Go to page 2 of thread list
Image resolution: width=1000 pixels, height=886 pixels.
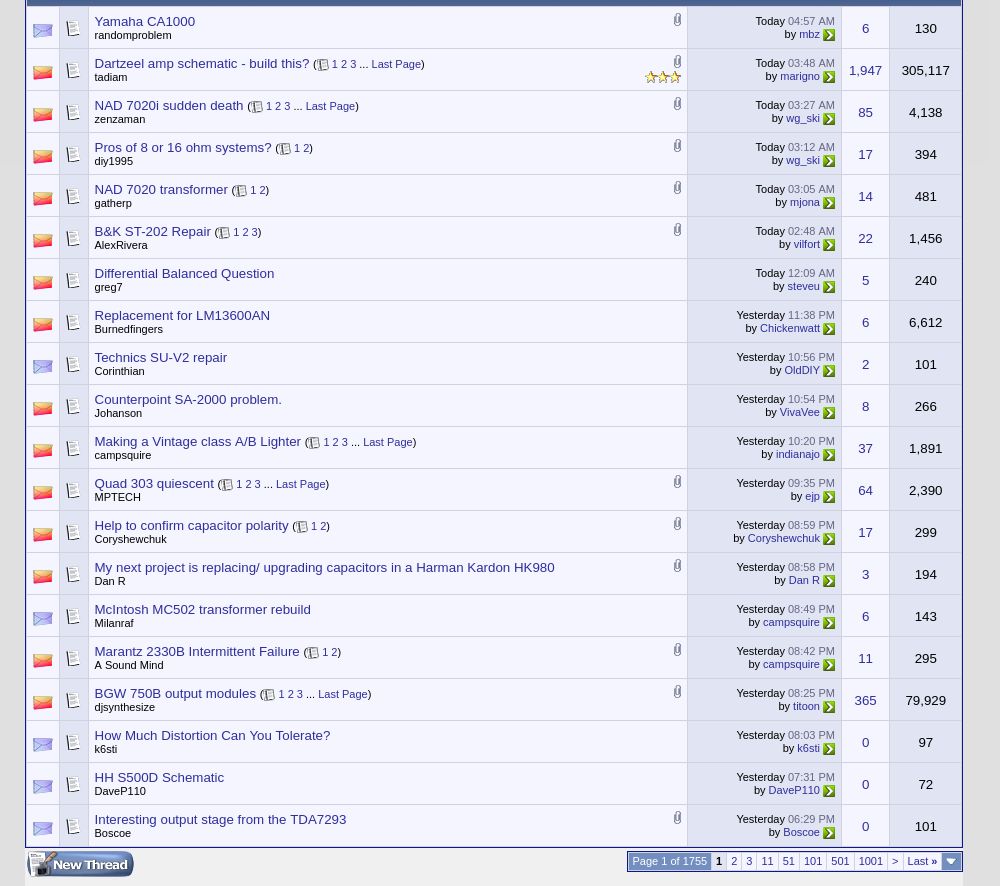(734, 861)
